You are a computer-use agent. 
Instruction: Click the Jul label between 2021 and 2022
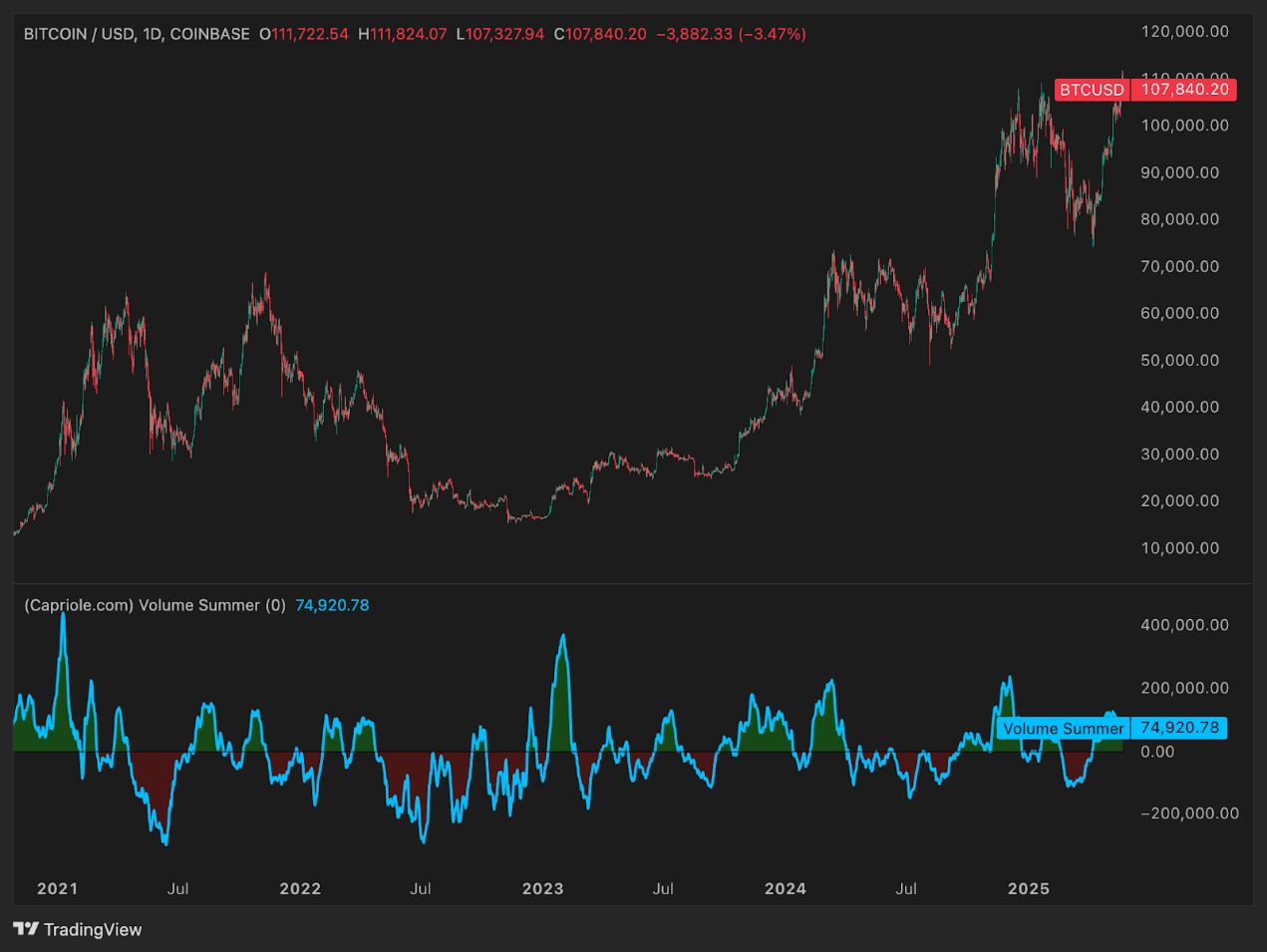point(178,888)
